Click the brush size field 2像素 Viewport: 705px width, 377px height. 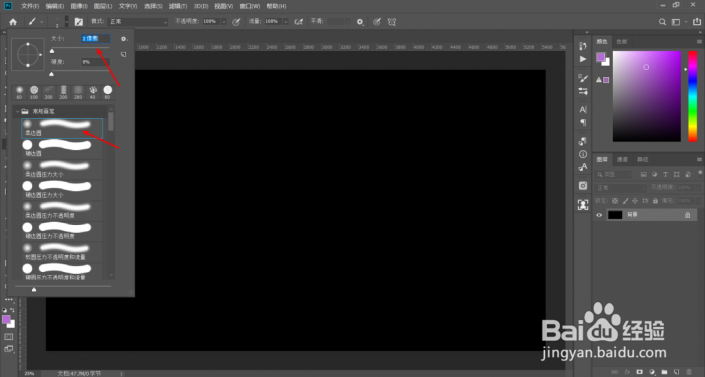(95, 39)
